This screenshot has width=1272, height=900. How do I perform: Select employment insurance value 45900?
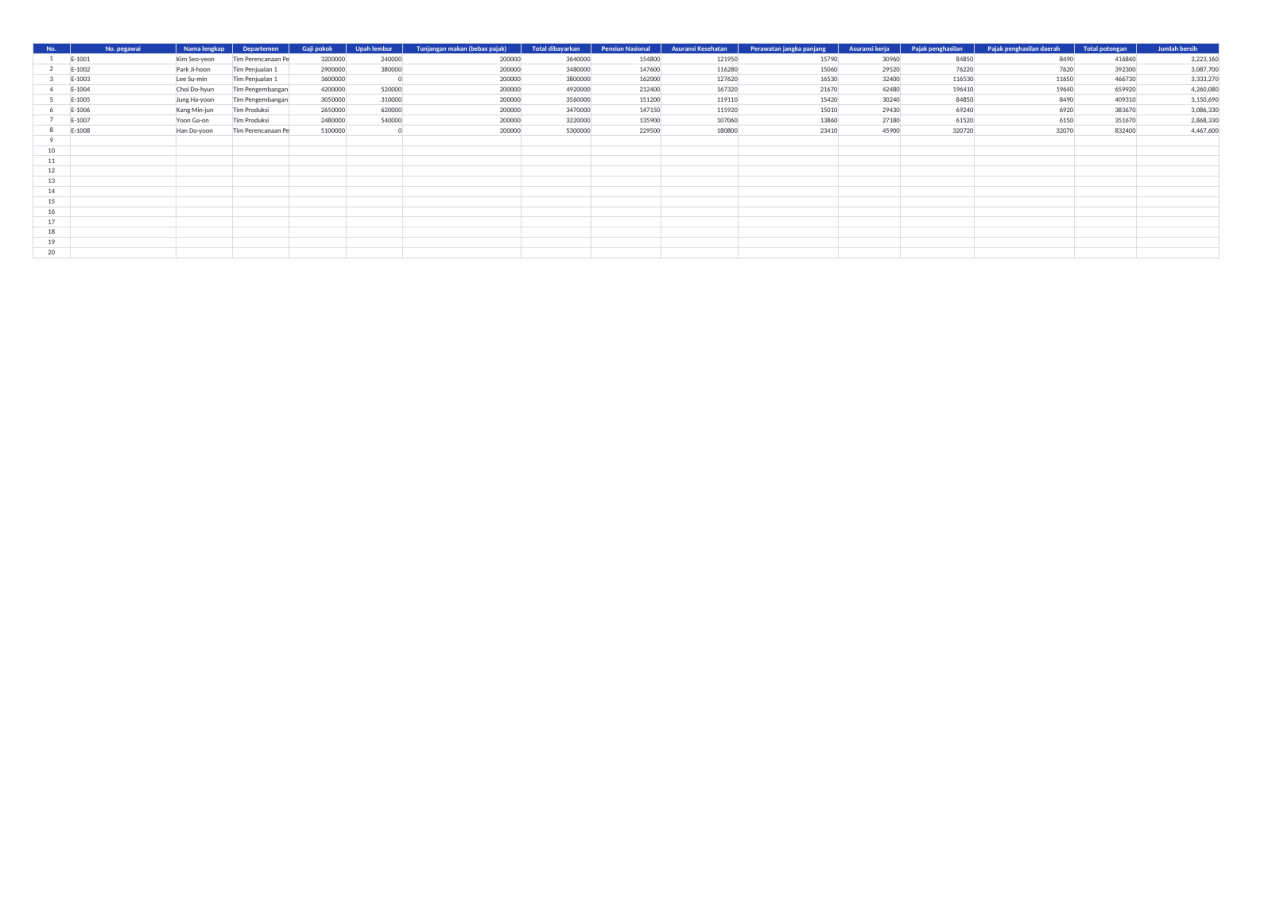coord(869,131)
